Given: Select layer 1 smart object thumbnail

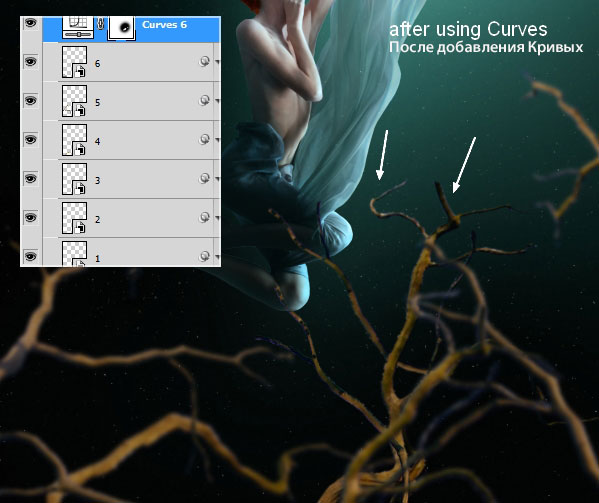Looking at the screenshot, I should pos(74,253).
